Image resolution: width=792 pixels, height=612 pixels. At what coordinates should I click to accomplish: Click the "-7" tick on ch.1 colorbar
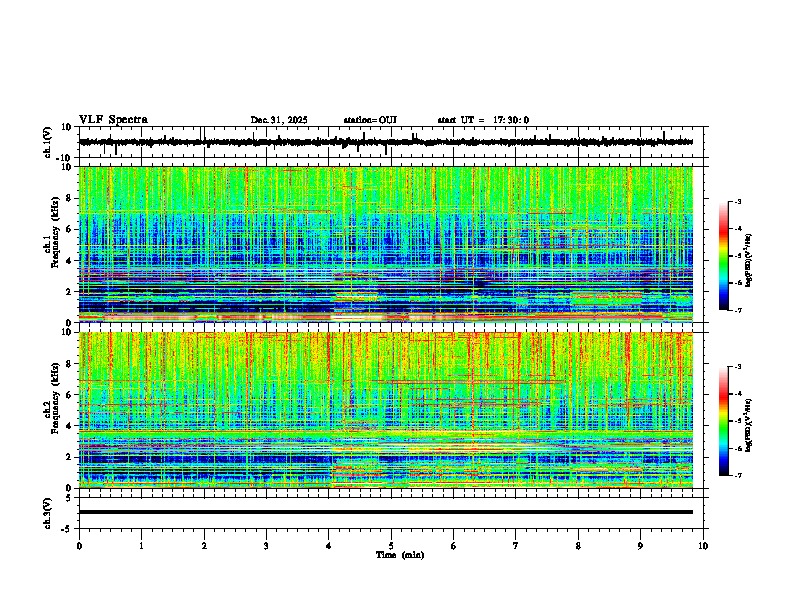(x=737, y=310)
